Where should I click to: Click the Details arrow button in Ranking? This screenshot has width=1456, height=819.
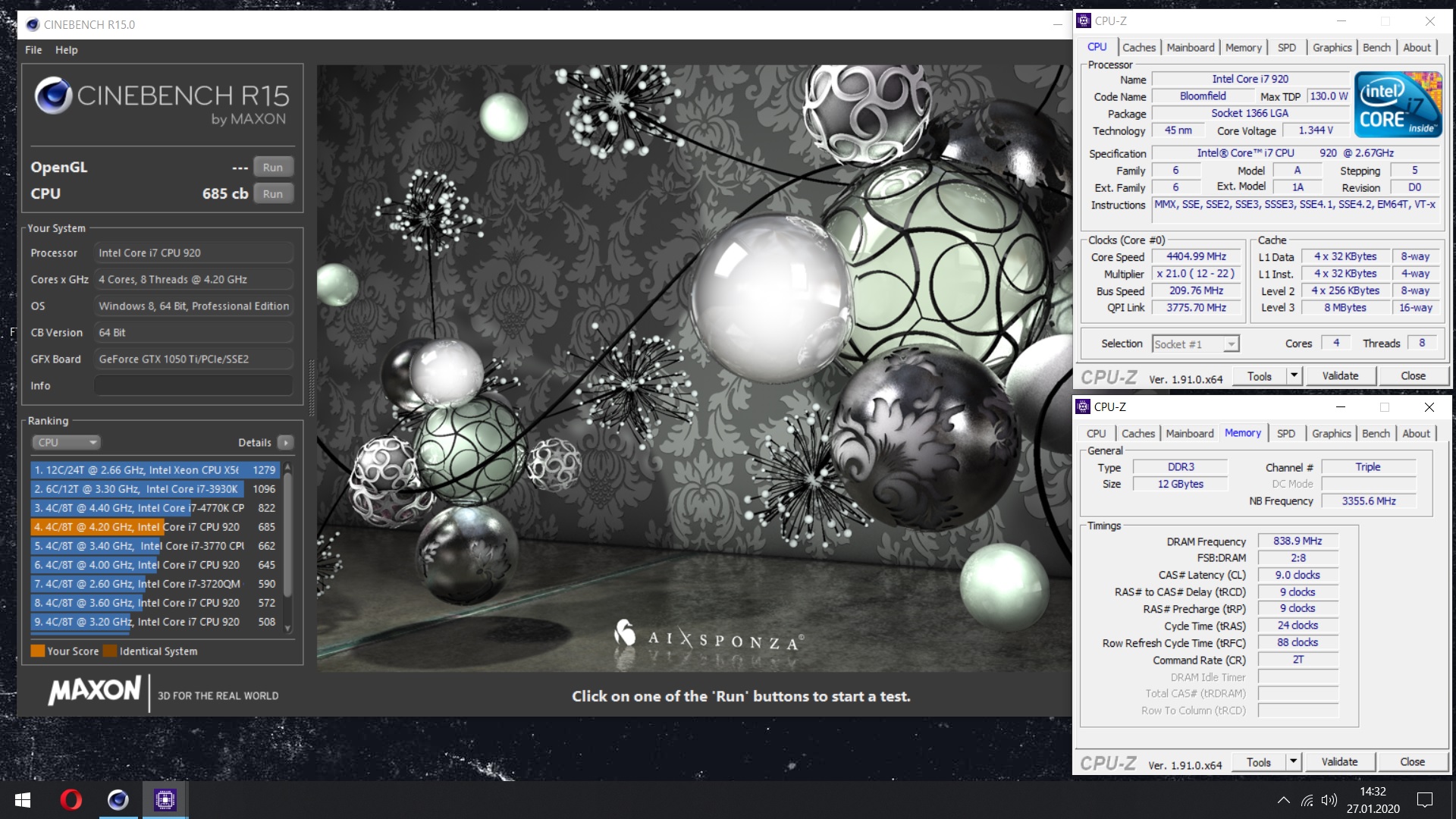tap(286, 442)
